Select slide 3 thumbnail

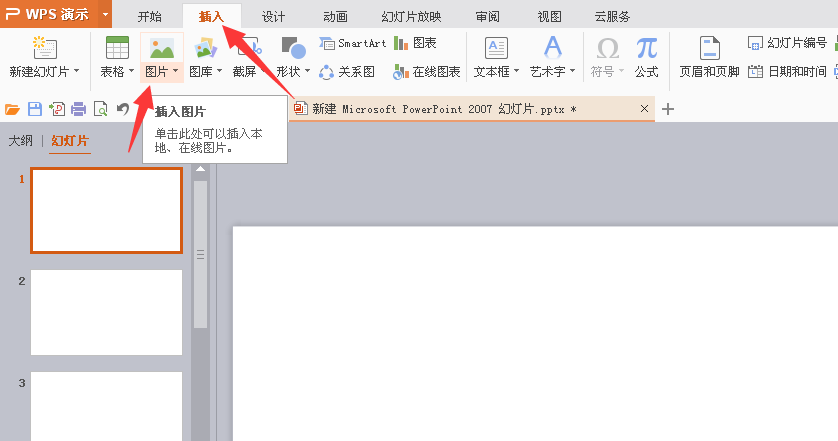point(106,406)
